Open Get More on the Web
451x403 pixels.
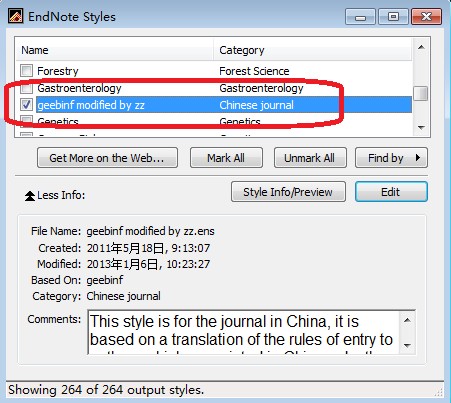click(x=107, y=158)
